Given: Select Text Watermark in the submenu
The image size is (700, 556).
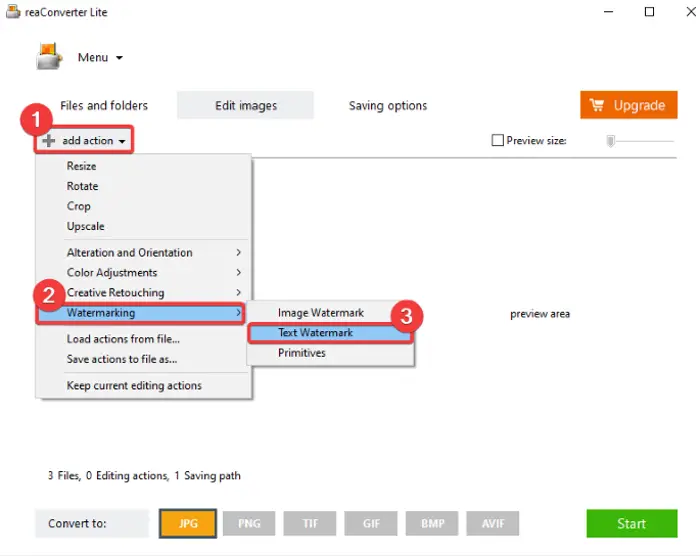Looking at the screenshot, I should coord(330,333).
